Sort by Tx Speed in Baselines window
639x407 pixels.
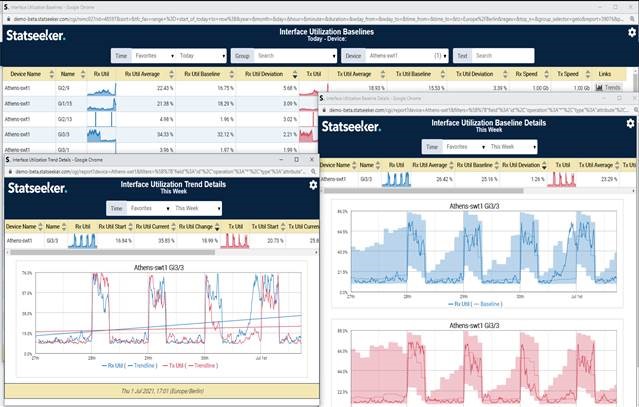point(588,74)
